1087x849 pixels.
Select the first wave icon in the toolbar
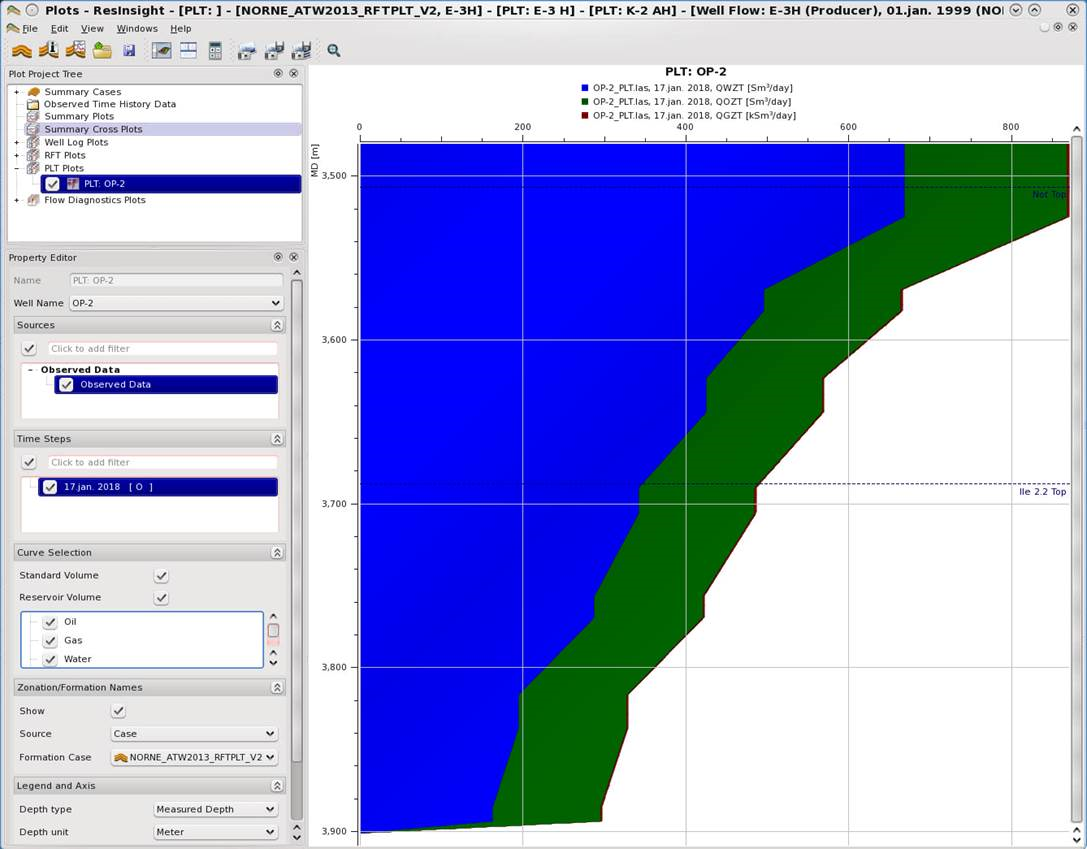pyautogui.click(x=20, y=49)
